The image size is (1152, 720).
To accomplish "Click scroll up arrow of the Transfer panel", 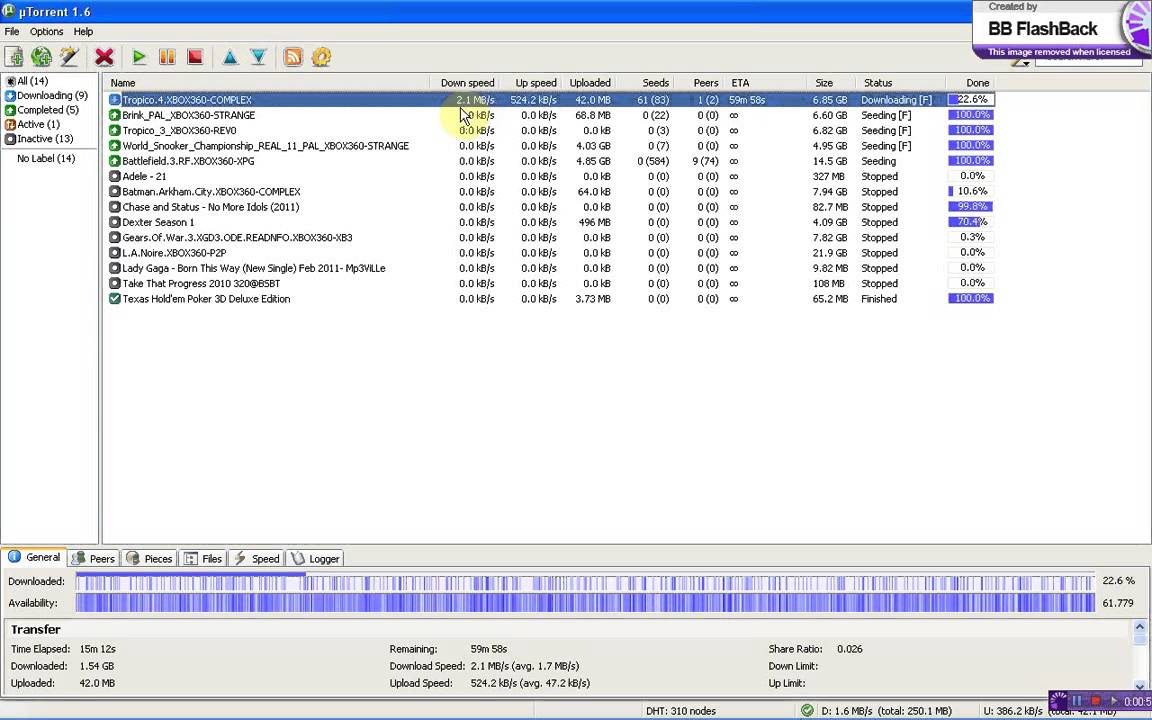I will (x=1140, y=627).
